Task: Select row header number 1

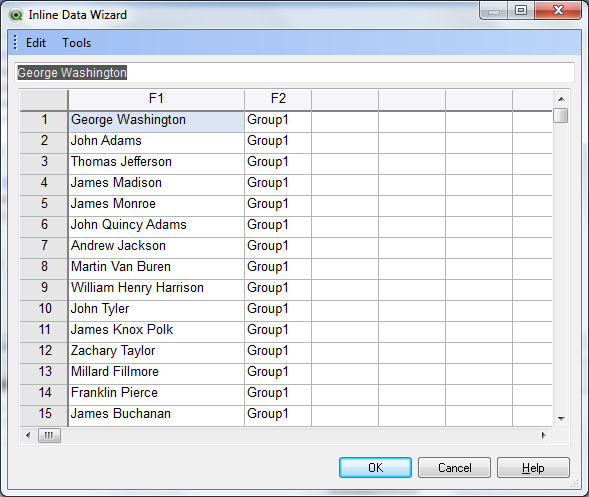Action: [44, 122]
